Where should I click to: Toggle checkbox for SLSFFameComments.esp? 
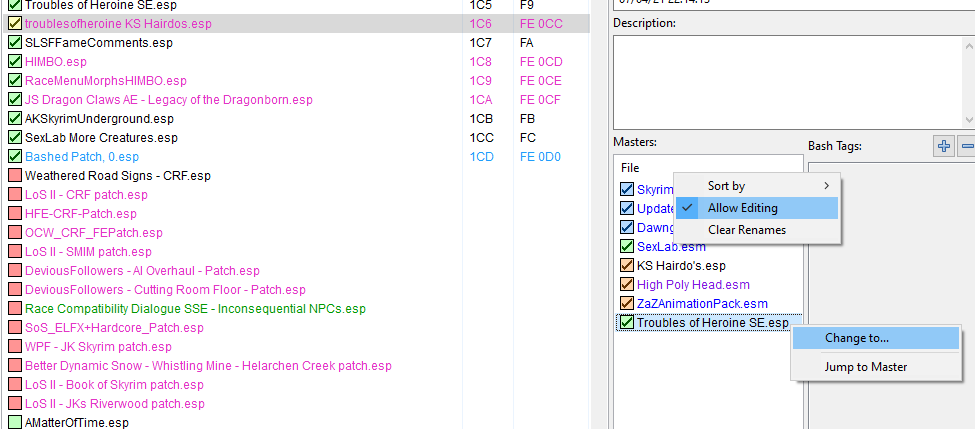pos(15,43)
